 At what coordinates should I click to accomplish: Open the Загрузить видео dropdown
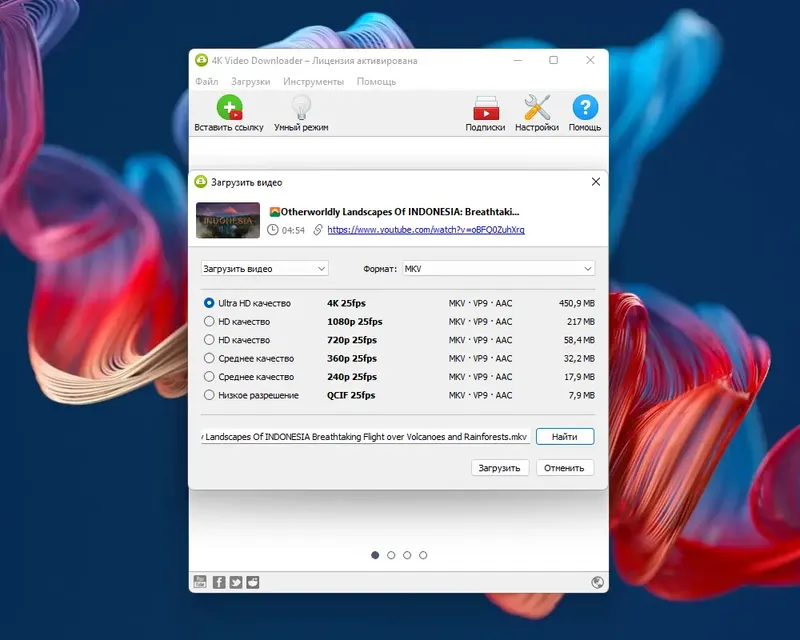(265, 268)
